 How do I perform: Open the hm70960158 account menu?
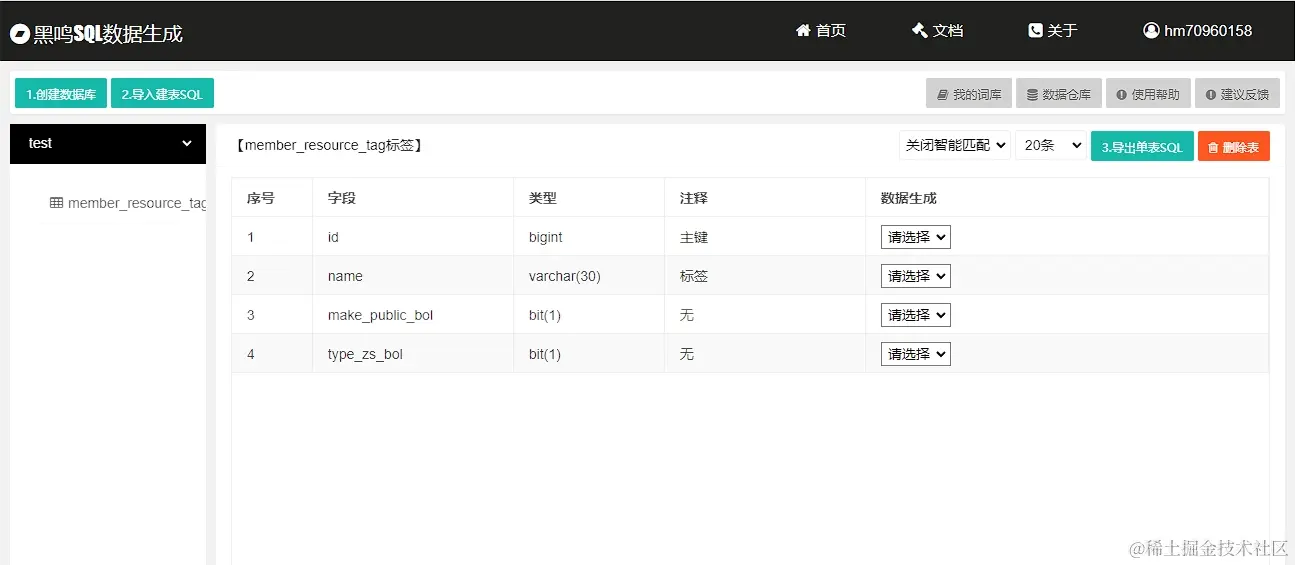(x=1198, y=31)
